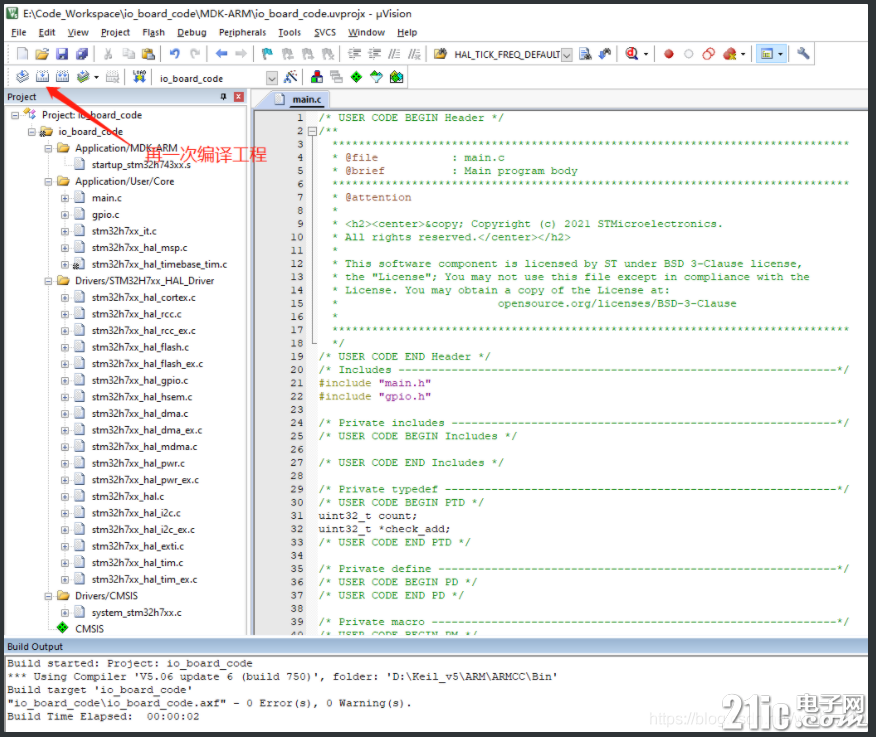Open the debug session dropdown arrow

click(646, 54)
